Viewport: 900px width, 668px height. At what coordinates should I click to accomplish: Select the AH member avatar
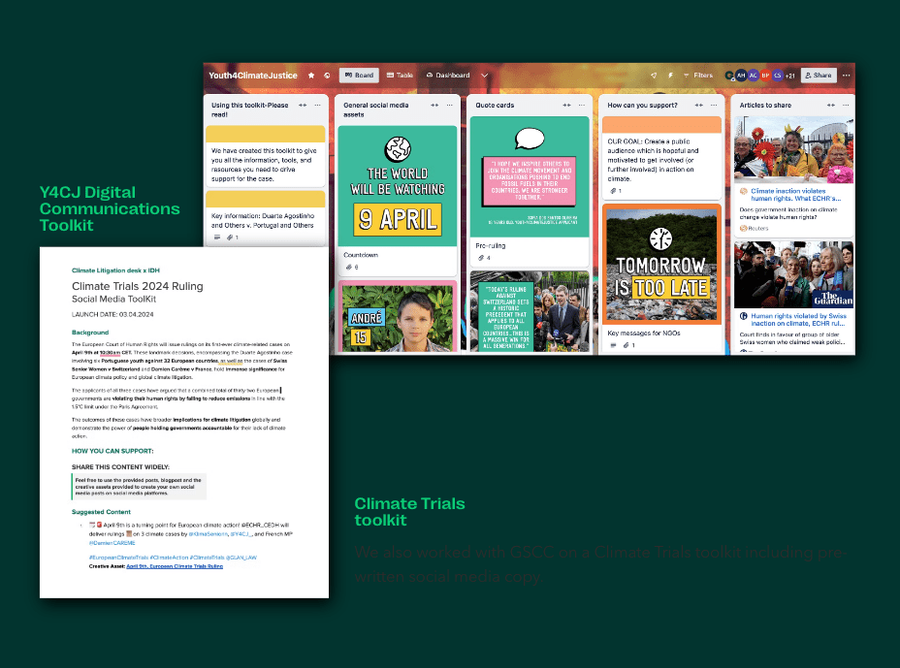point(741,75)
